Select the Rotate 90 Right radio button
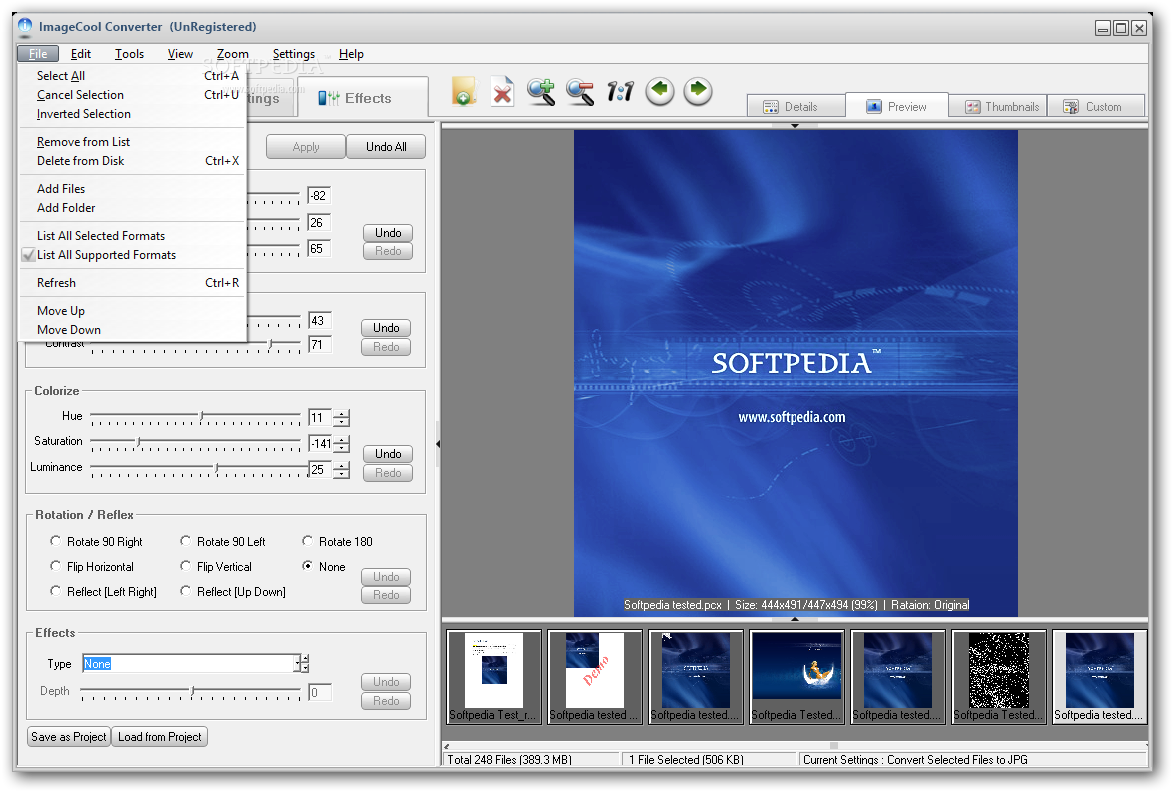Viewport: 1173px width, 792px height. (56, 541)
